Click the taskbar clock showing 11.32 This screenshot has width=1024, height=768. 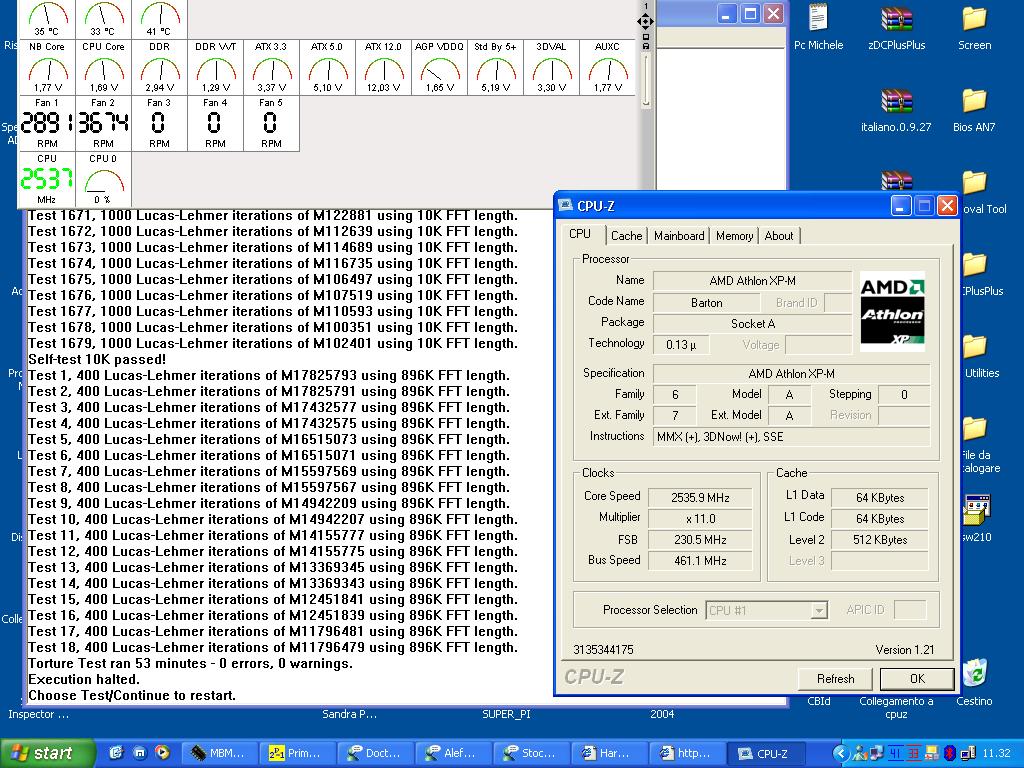coord(996,753)
